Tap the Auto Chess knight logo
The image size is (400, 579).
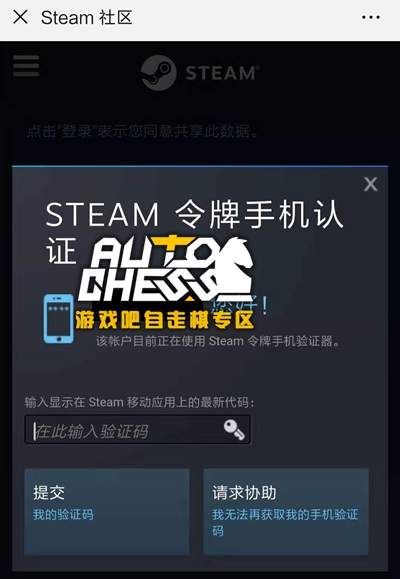(166, 268)
